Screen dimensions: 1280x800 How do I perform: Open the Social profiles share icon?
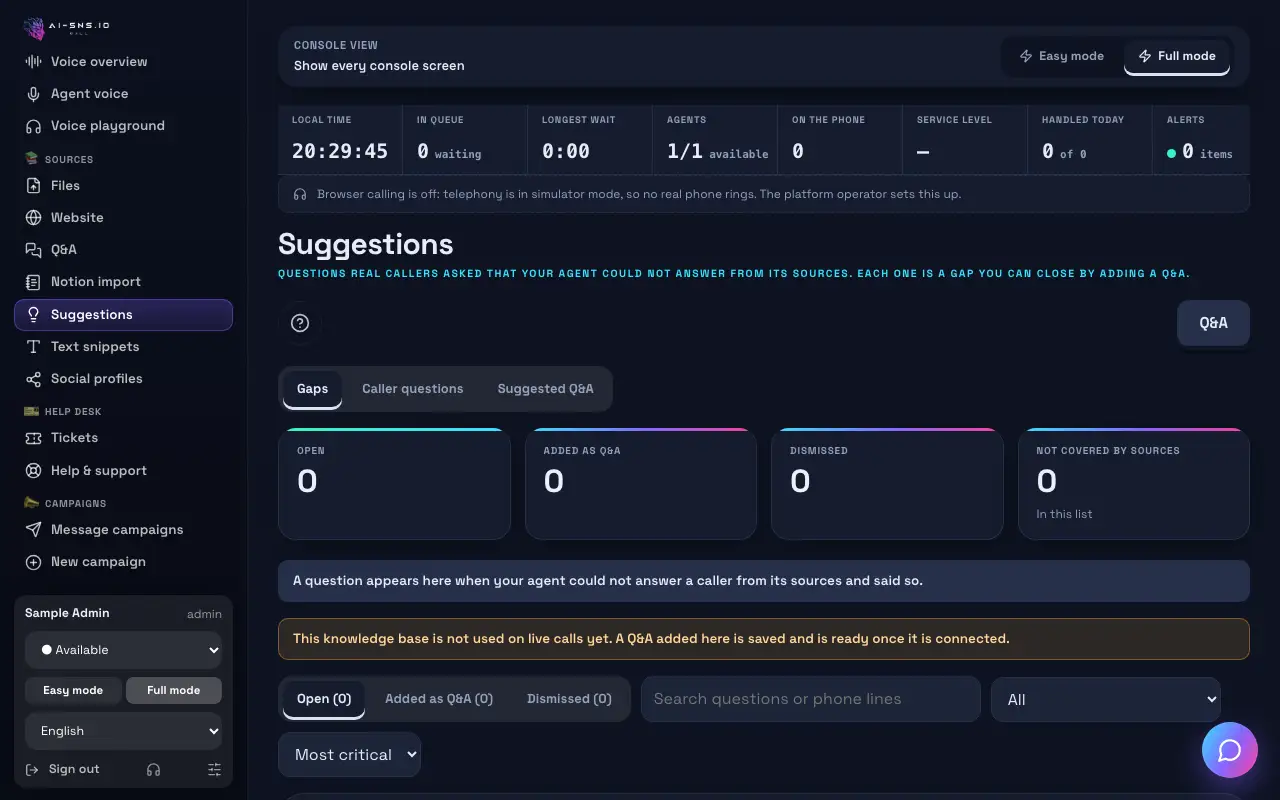(33, 379)
